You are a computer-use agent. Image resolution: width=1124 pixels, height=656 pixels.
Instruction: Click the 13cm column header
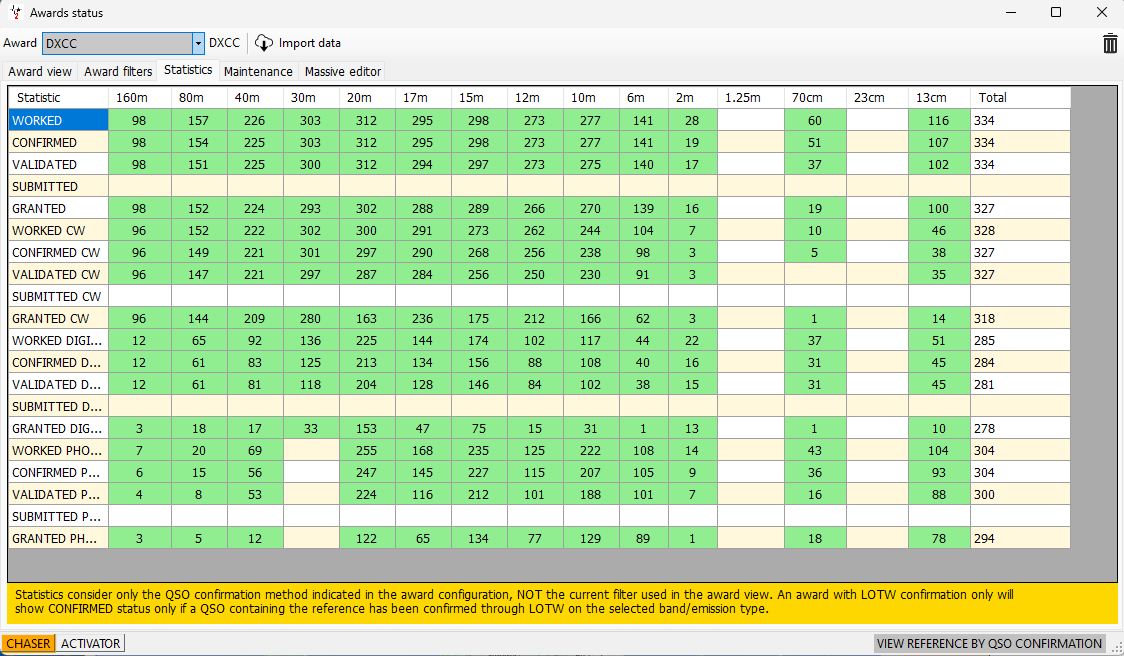(x=939, y=98)
